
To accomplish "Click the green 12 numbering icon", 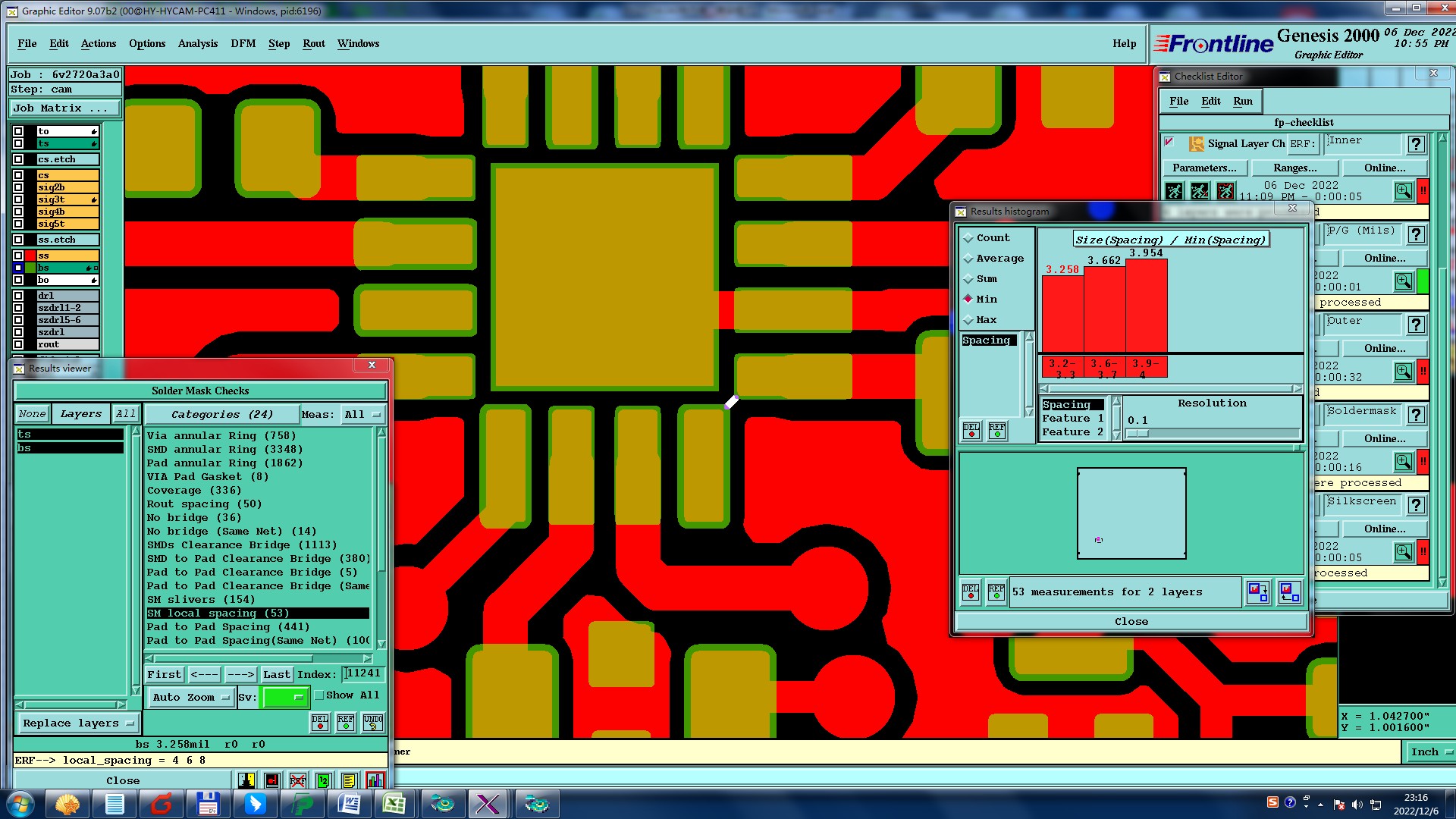I will coord(324,780).
